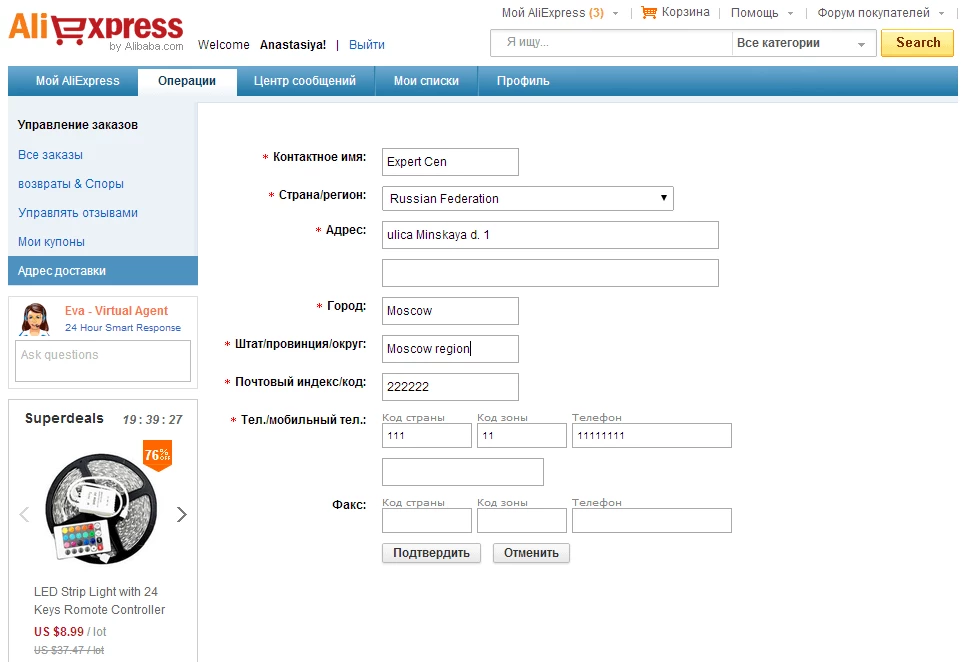Click the yellow Search button
Image resolution: width=980 pixels, height=662 pixels.
tap(917, 43)
